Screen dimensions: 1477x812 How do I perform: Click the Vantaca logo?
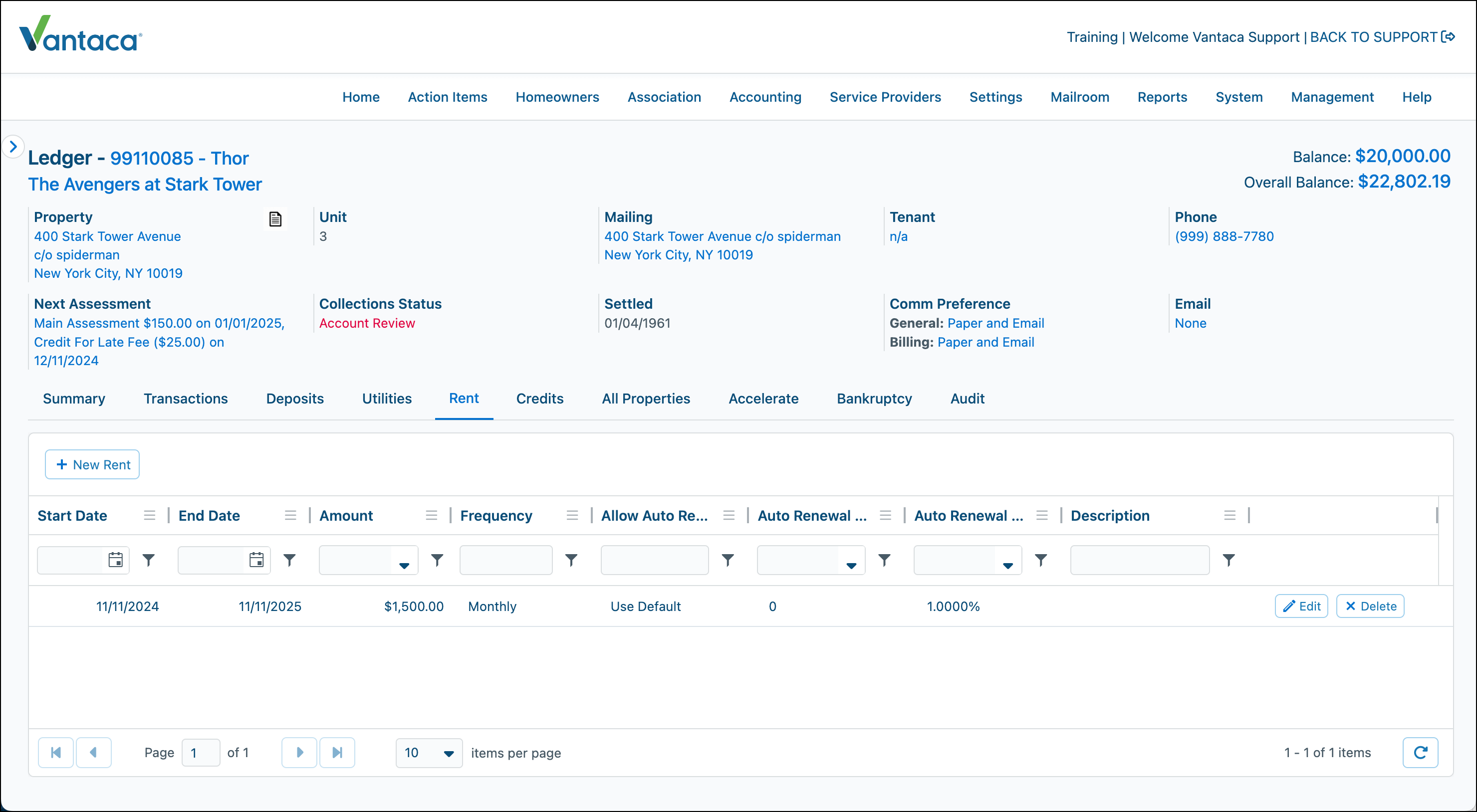pos(80,34)
